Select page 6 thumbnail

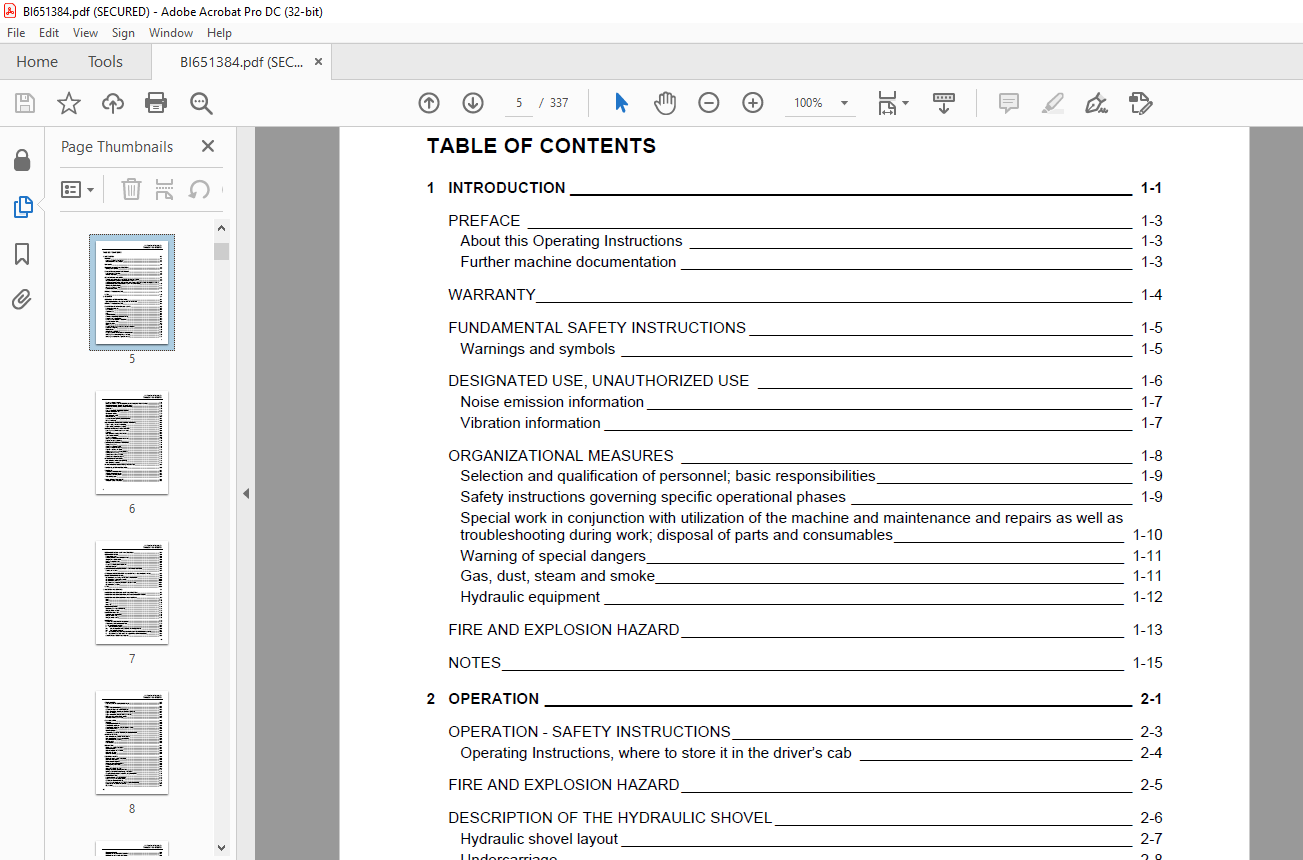pyautogui.click(x=132, y=442)
